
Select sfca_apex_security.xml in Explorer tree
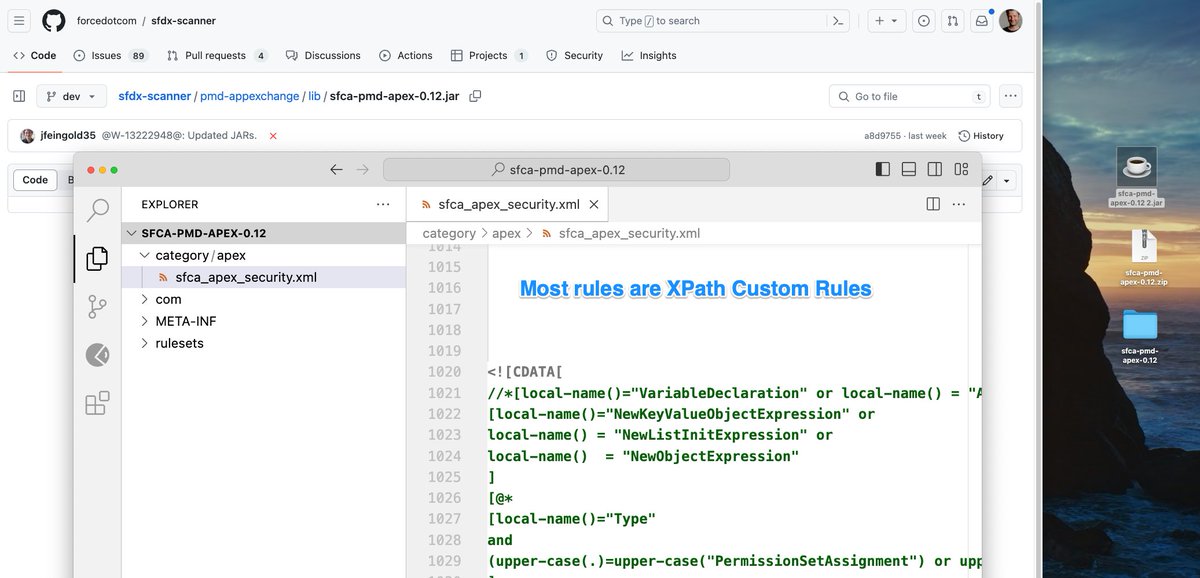pyautogui.click(x=264, y=277)
